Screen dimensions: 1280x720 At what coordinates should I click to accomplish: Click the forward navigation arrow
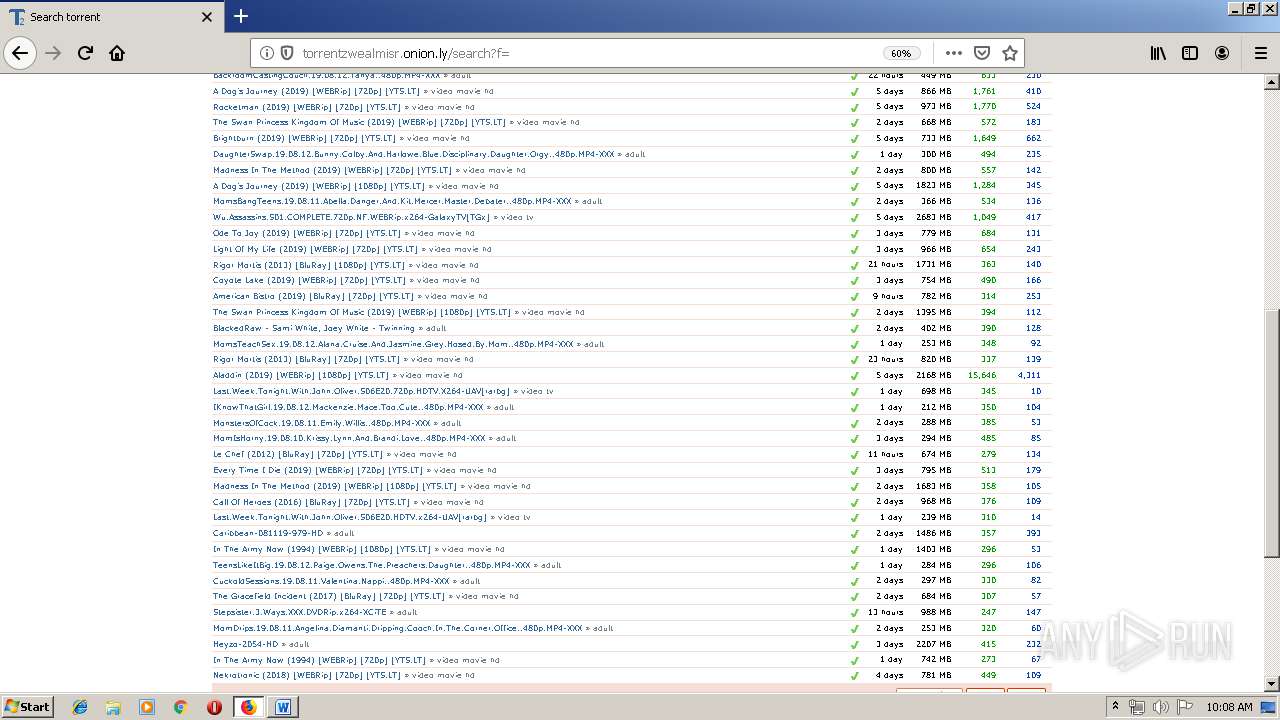54,53
